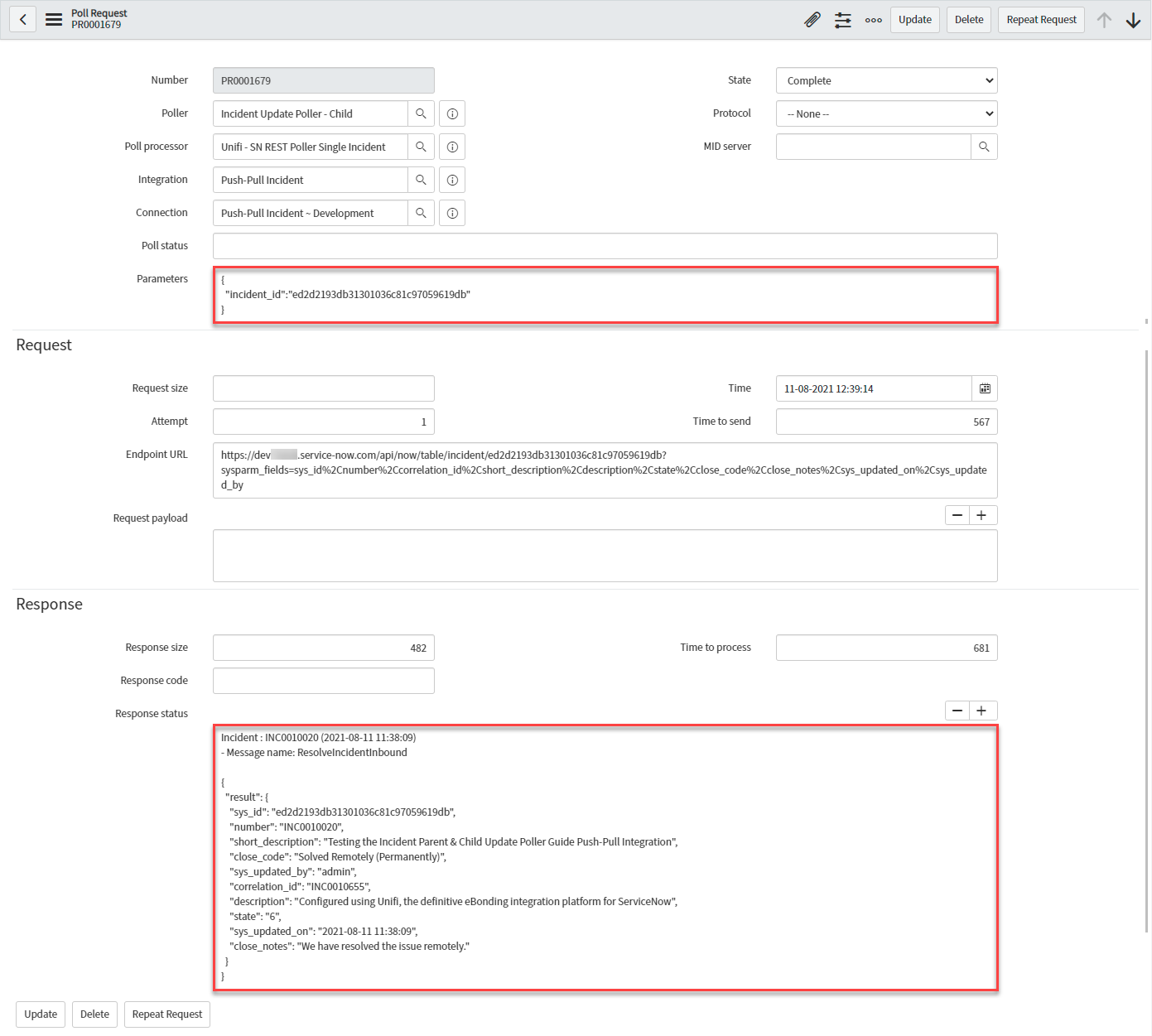Click the back arrow in the header
Screen dimensions: 1152x1036
click(23, 20)
